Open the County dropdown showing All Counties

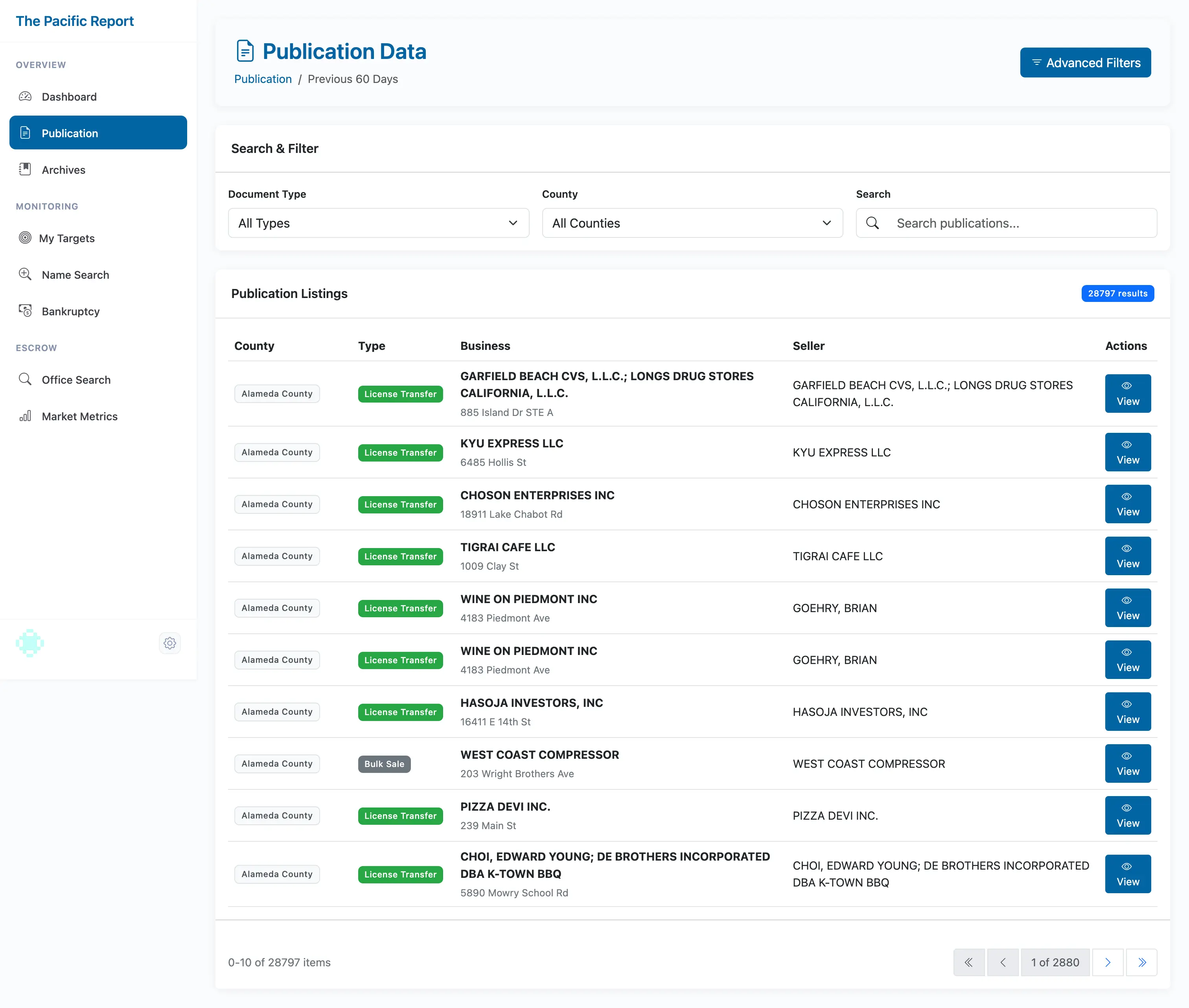[692, 223]
